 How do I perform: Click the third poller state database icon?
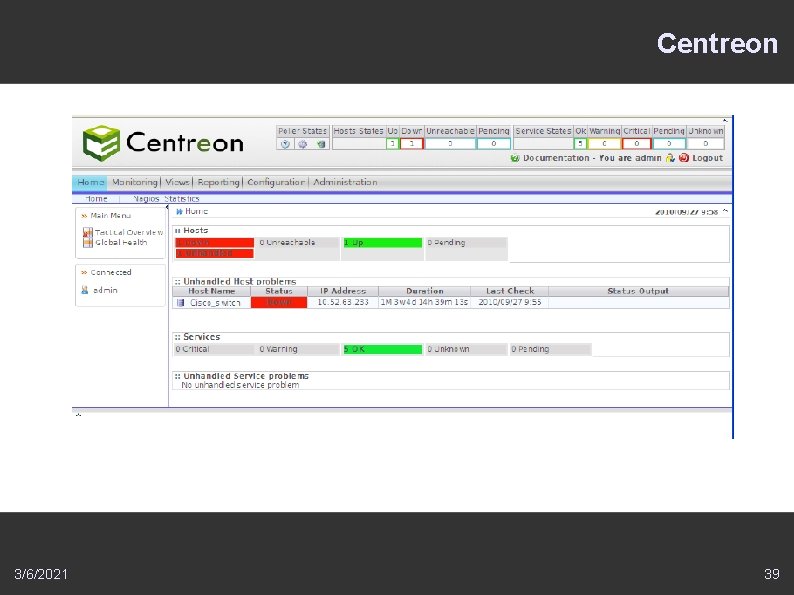(321, 144)
